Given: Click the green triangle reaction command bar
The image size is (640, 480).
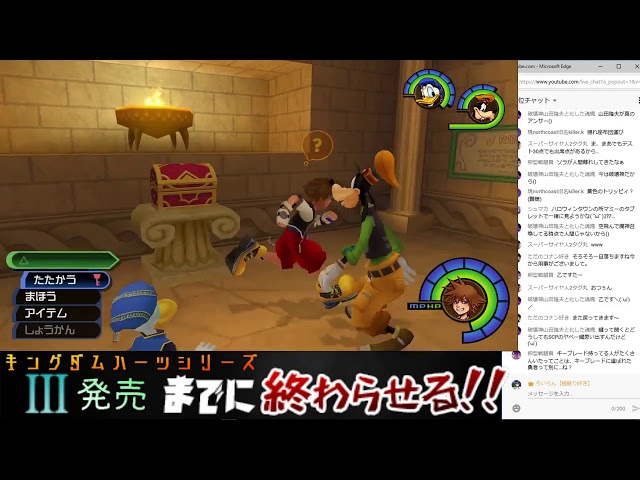Looking at the screenshot, I should coord(62,260).
